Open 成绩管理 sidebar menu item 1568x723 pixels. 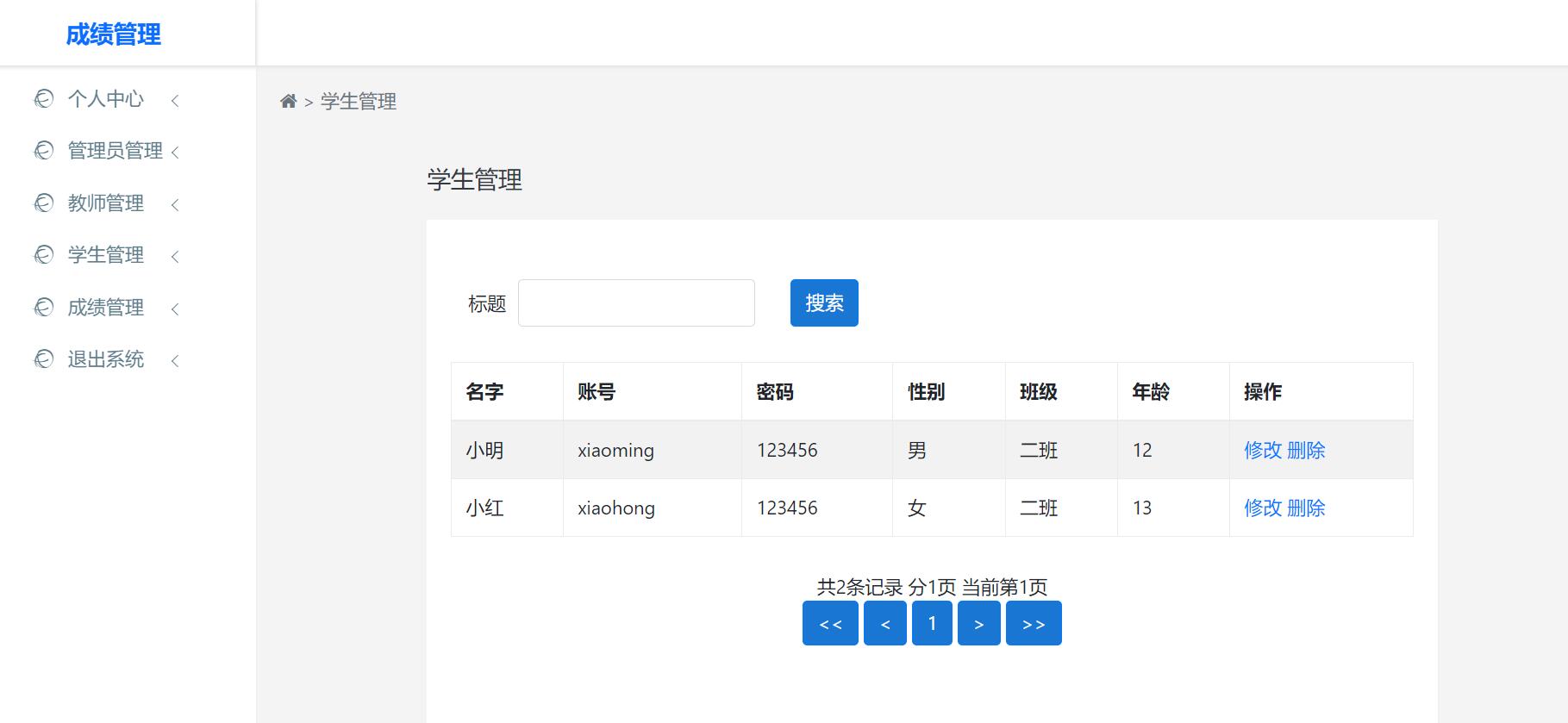pyautogui.click(x=106, y=308)
